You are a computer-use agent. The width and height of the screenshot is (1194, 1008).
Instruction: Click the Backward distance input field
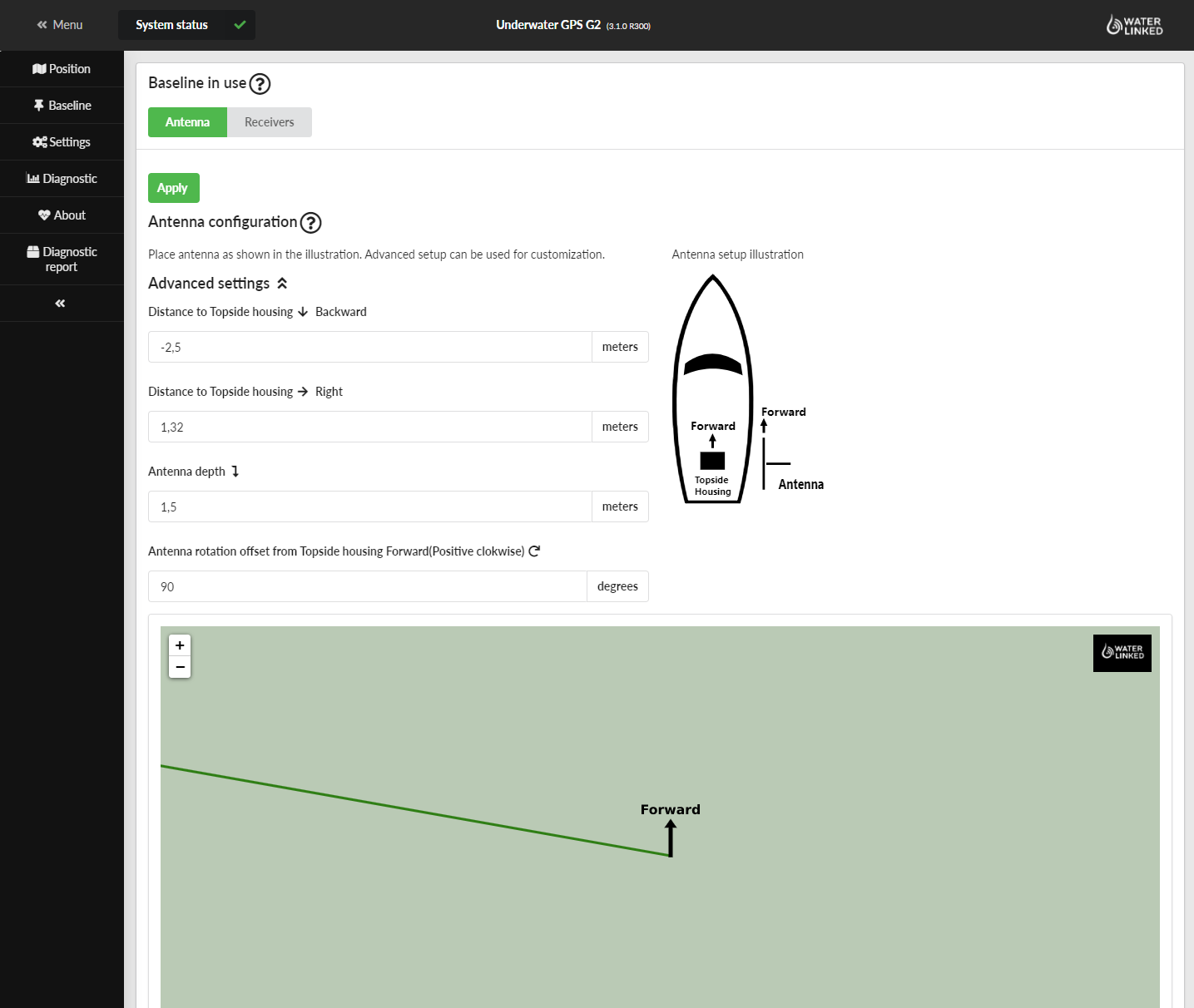tap(370, 347)
